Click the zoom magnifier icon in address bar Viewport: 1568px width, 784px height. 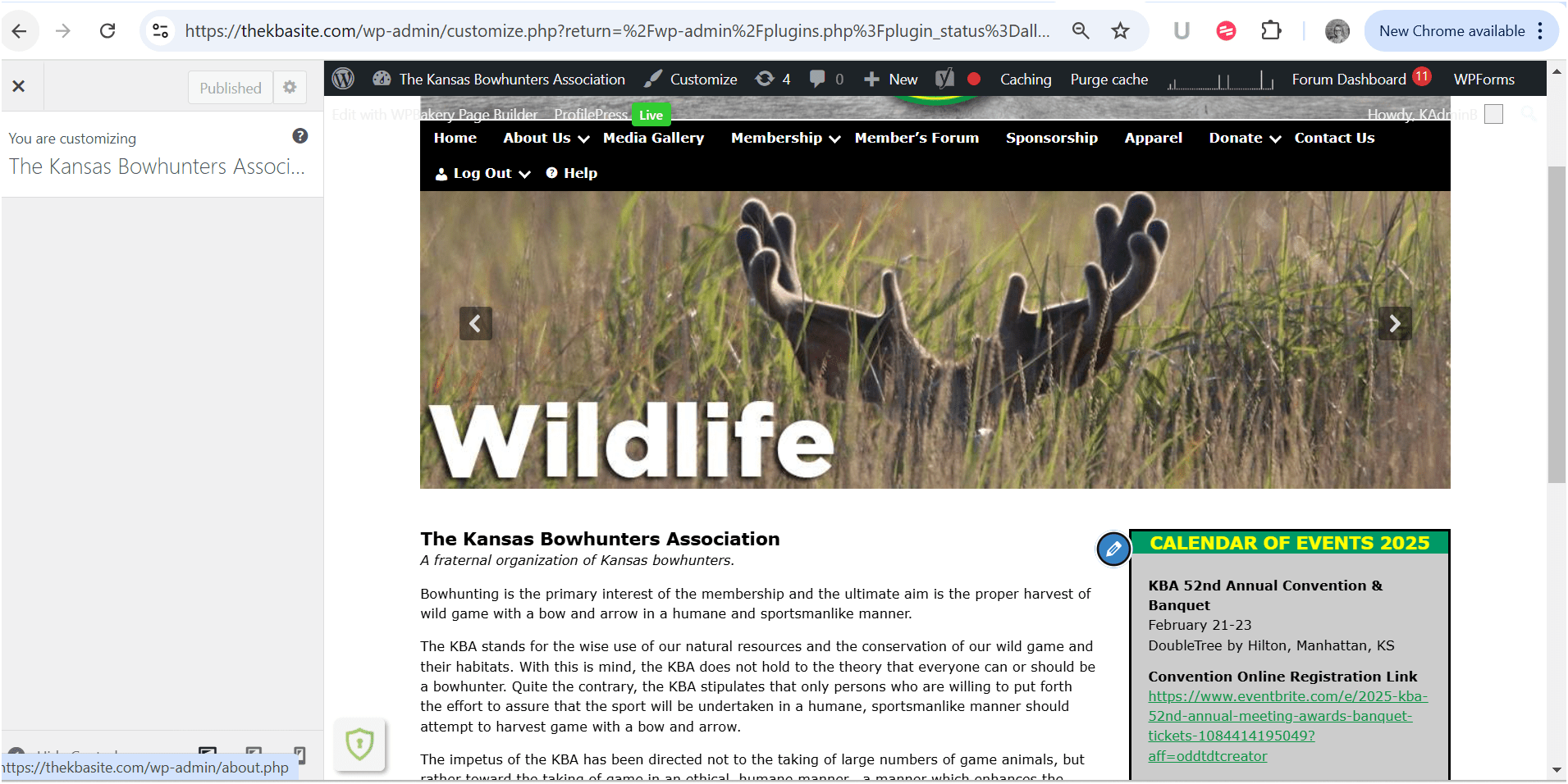coord(1081,31)
